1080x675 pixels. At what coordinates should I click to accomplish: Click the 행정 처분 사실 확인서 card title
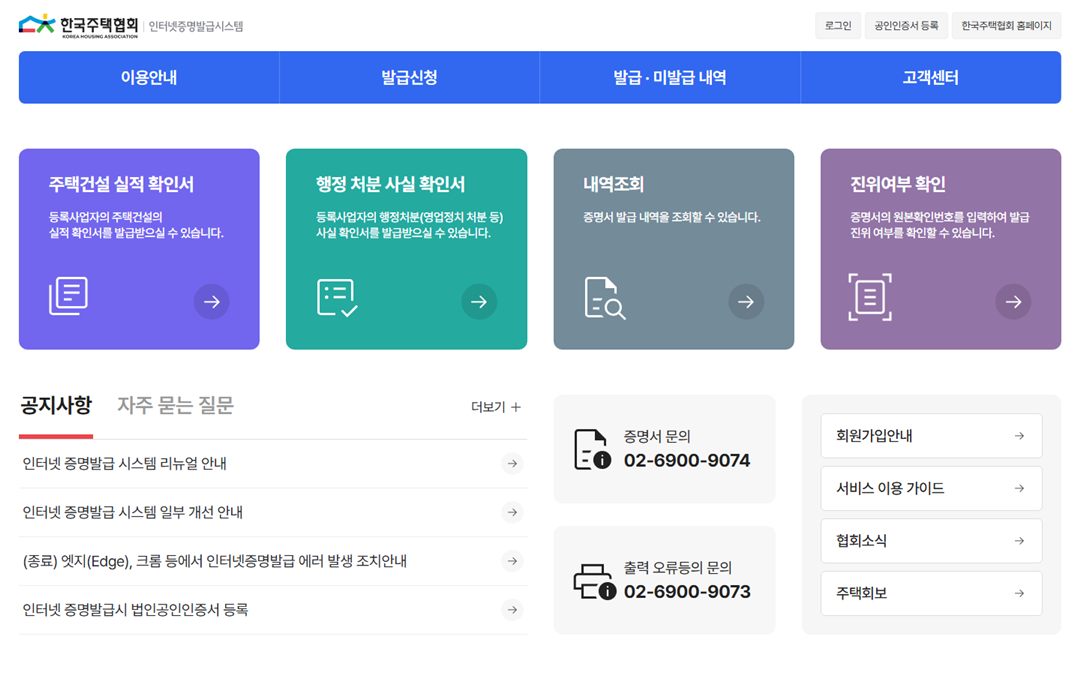[391, 184]
